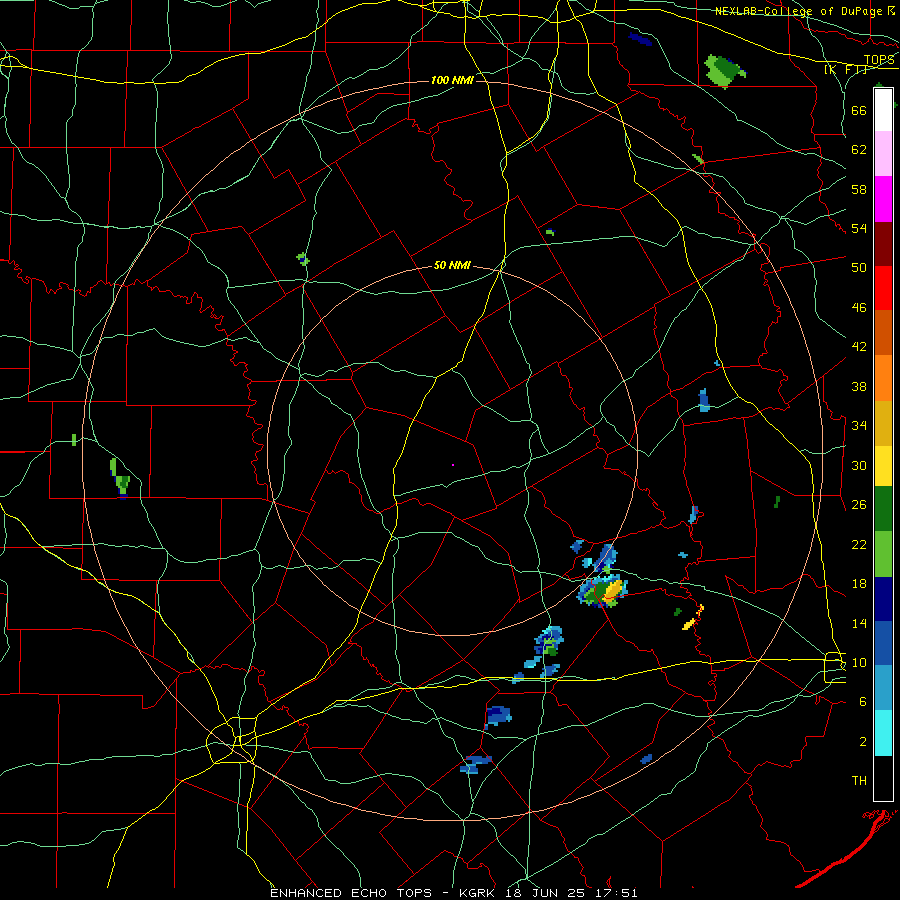
Task: Click the TOPS legend title
Action: point(879,60)
